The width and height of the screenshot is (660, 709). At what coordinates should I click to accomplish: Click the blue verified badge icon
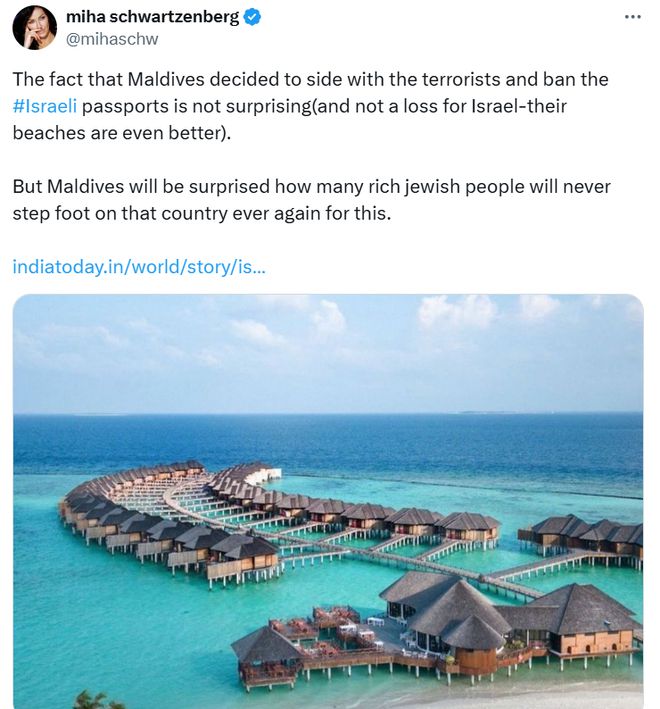[252, 17]
